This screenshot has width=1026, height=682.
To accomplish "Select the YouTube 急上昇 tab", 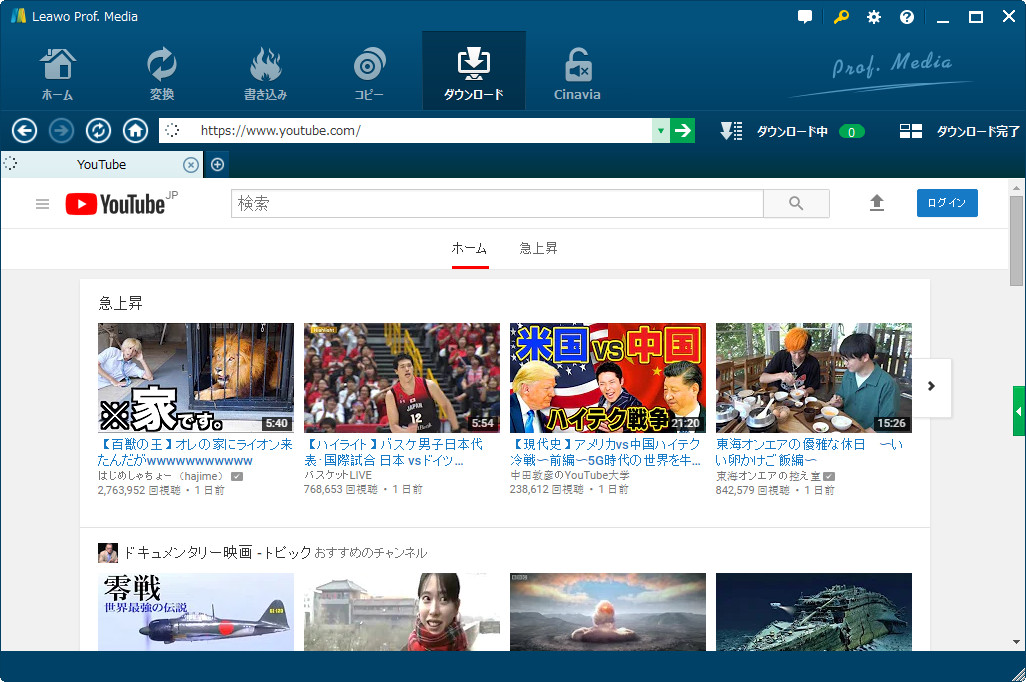I will pyautogui.click(x=538, y=249).
